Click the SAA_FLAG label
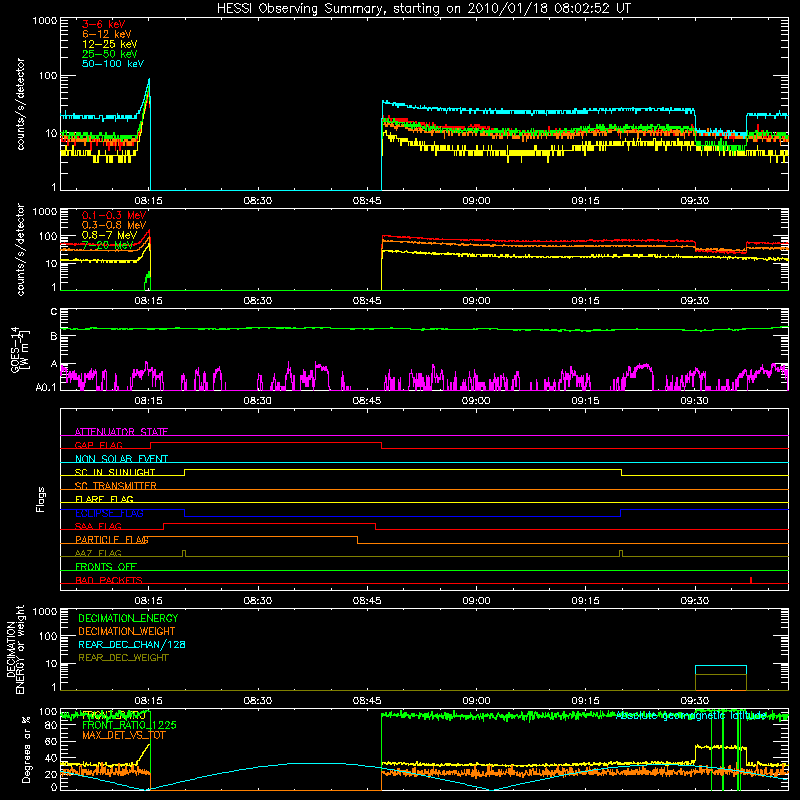Screen dimensions: 800x800 [x=98, y=526]
